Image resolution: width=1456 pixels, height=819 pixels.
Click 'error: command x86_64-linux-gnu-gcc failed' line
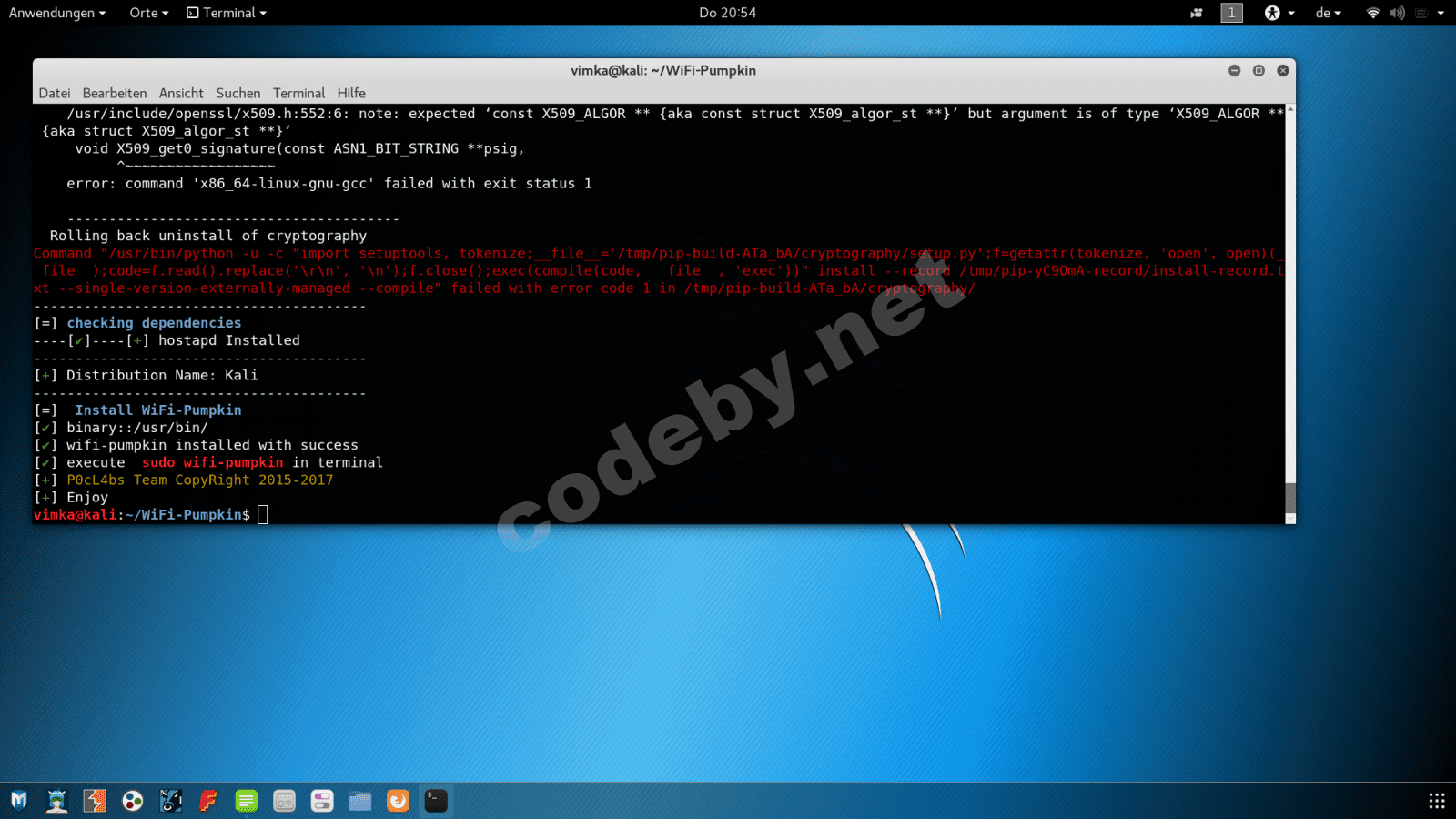pos(329,184)
